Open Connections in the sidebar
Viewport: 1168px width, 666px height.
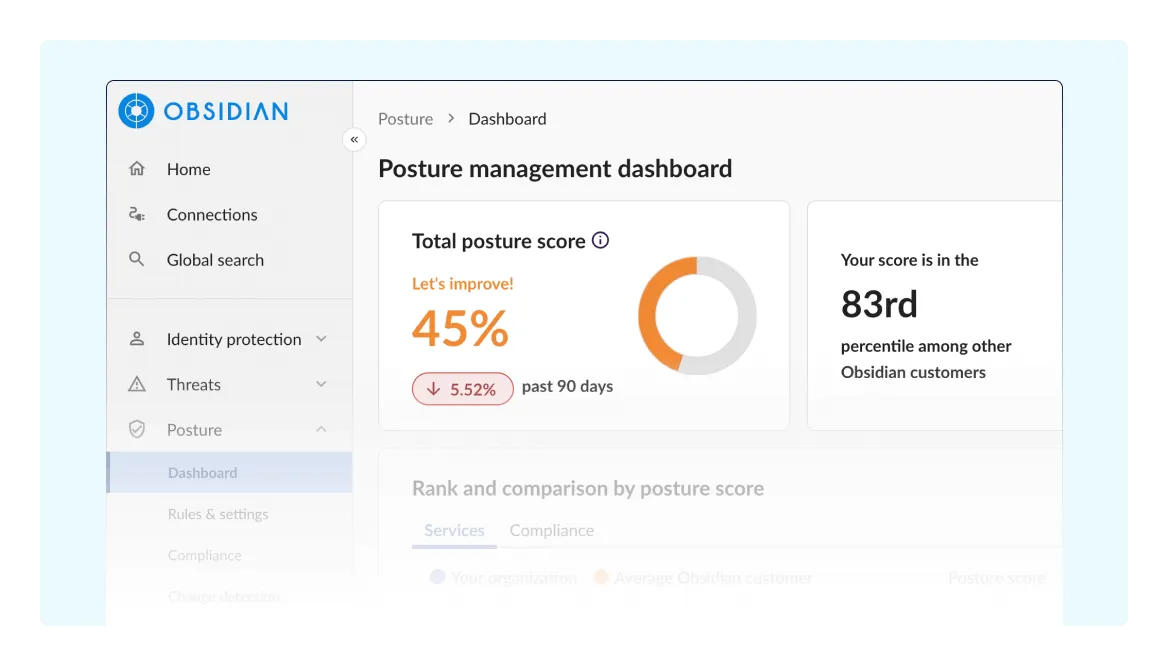point(229,215)
